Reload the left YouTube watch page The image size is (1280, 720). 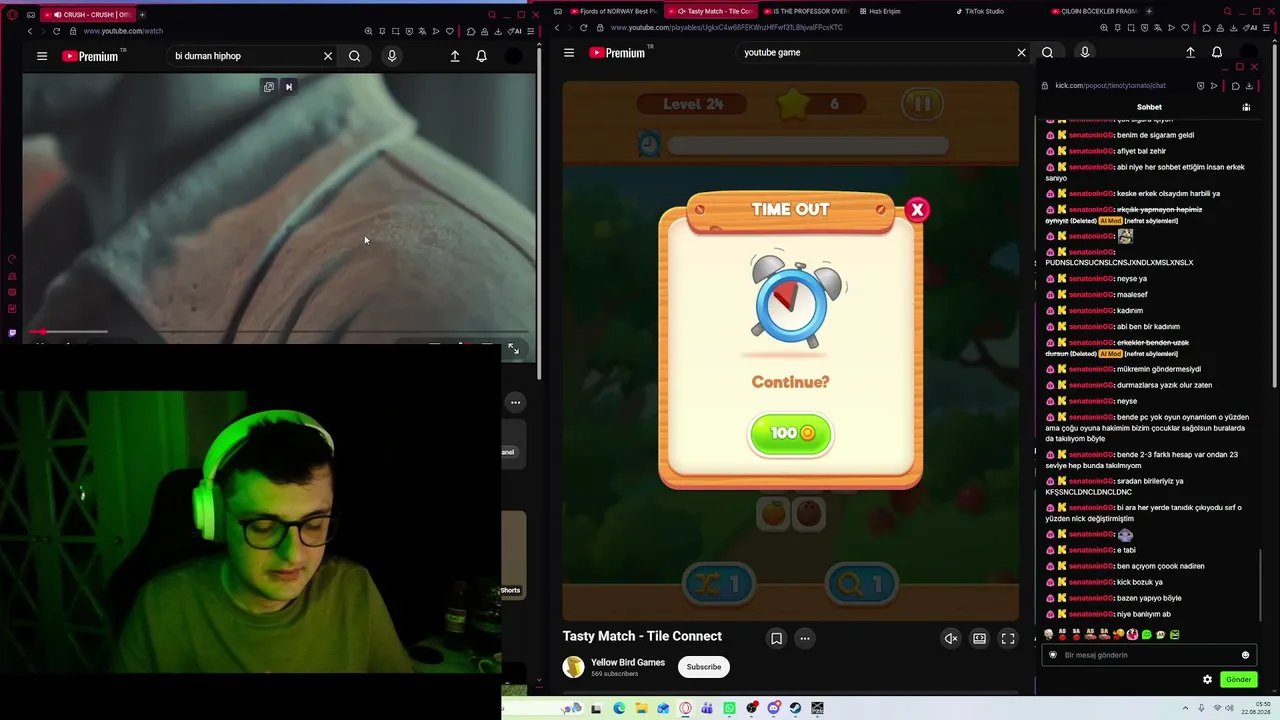56,31
